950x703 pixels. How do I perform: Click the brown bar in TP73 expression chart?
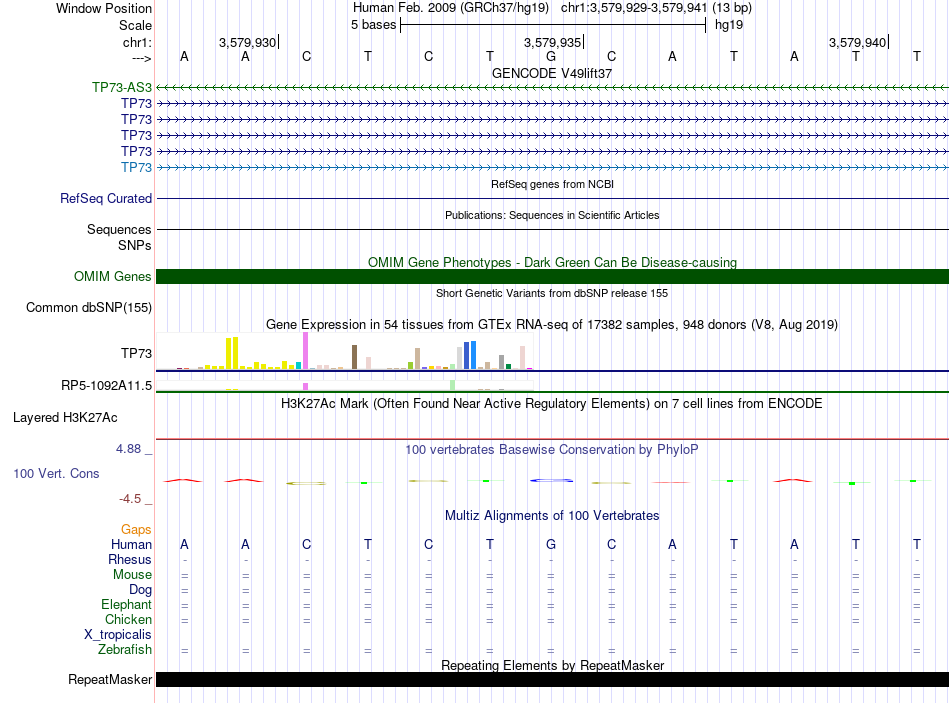point(354,357)
